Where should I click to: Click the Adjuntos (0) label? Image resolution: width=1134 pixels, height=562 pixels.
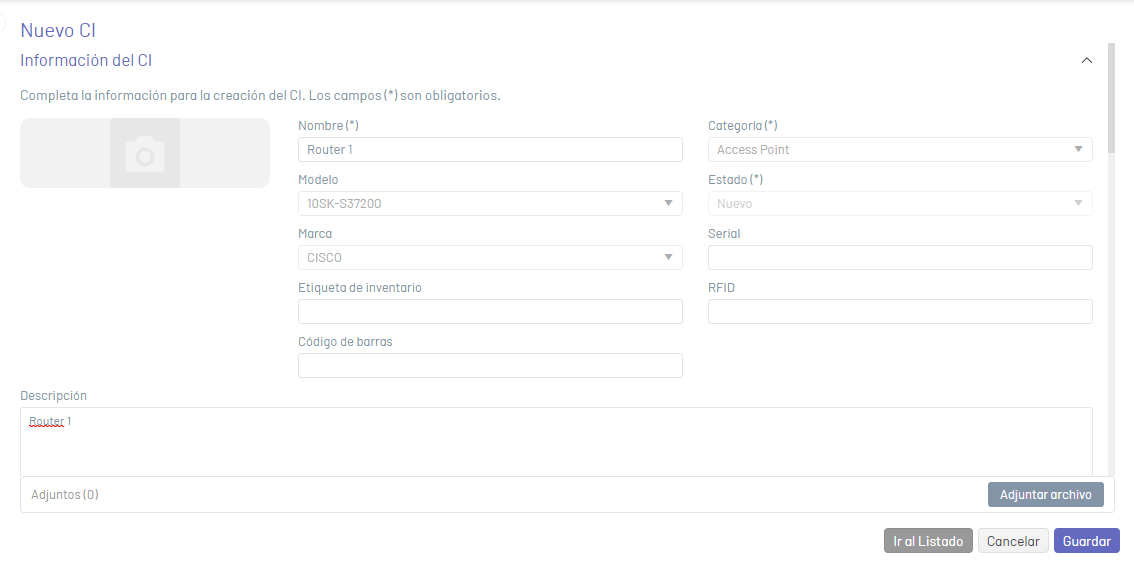tap(65, 495)
